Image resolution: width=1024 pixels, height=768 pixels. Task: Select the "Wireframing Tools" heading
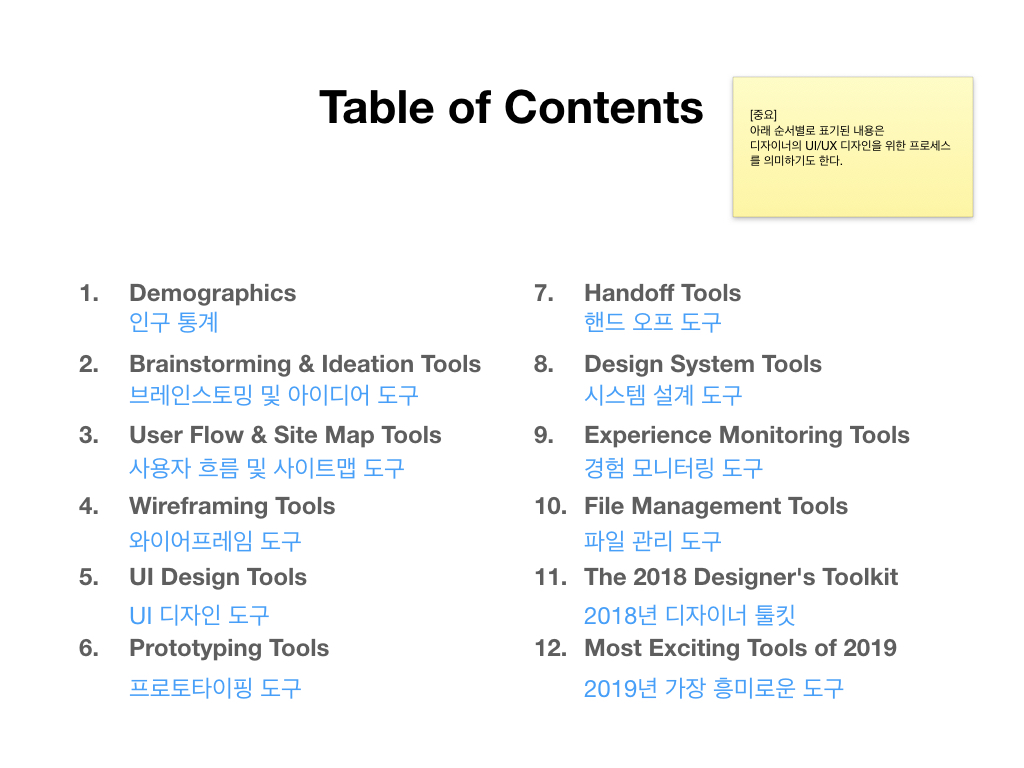coord(231,506)
